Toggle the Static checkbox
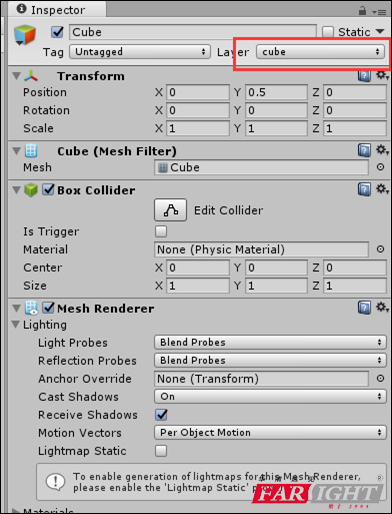Screen dimensions: 392x514 pyautogui.click(x=328, y=32)
